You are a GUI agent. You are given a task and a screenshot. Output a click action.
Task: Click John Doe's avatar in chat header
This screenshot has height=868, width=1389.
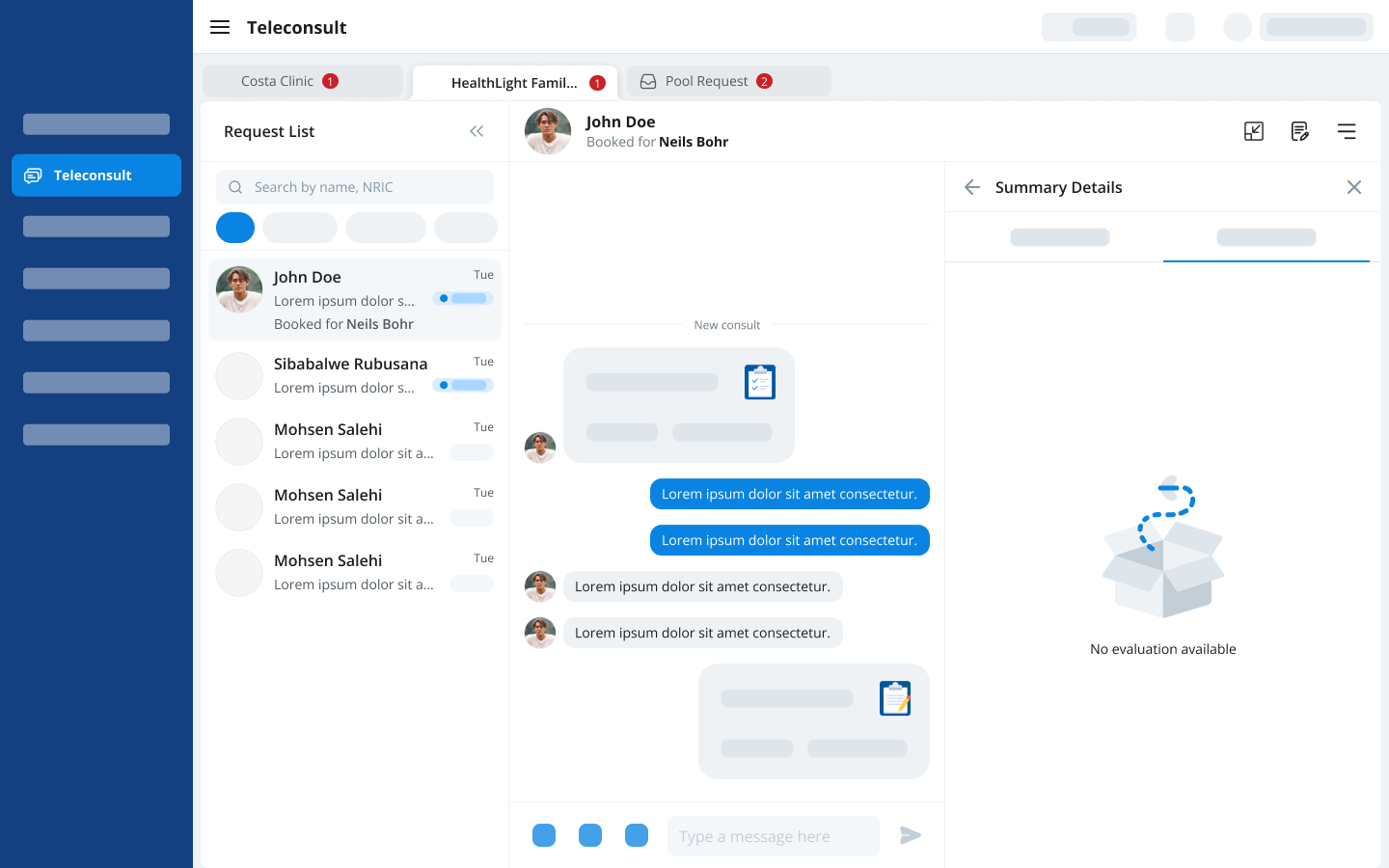tap(548, 131)
